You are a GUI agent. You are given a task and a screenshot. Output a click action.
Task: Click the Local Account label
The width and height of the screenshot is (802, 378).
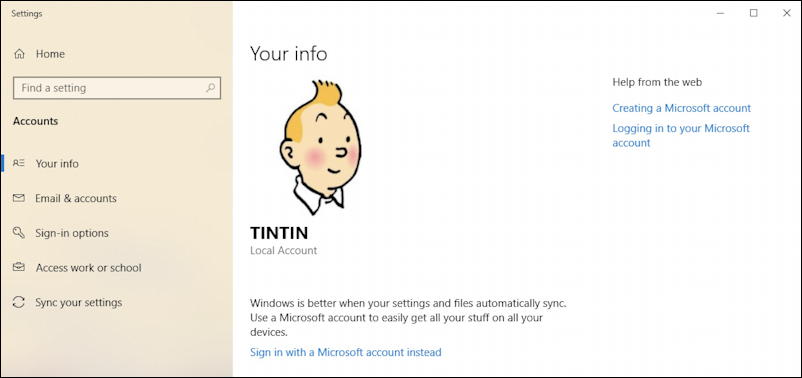point(283,251)
